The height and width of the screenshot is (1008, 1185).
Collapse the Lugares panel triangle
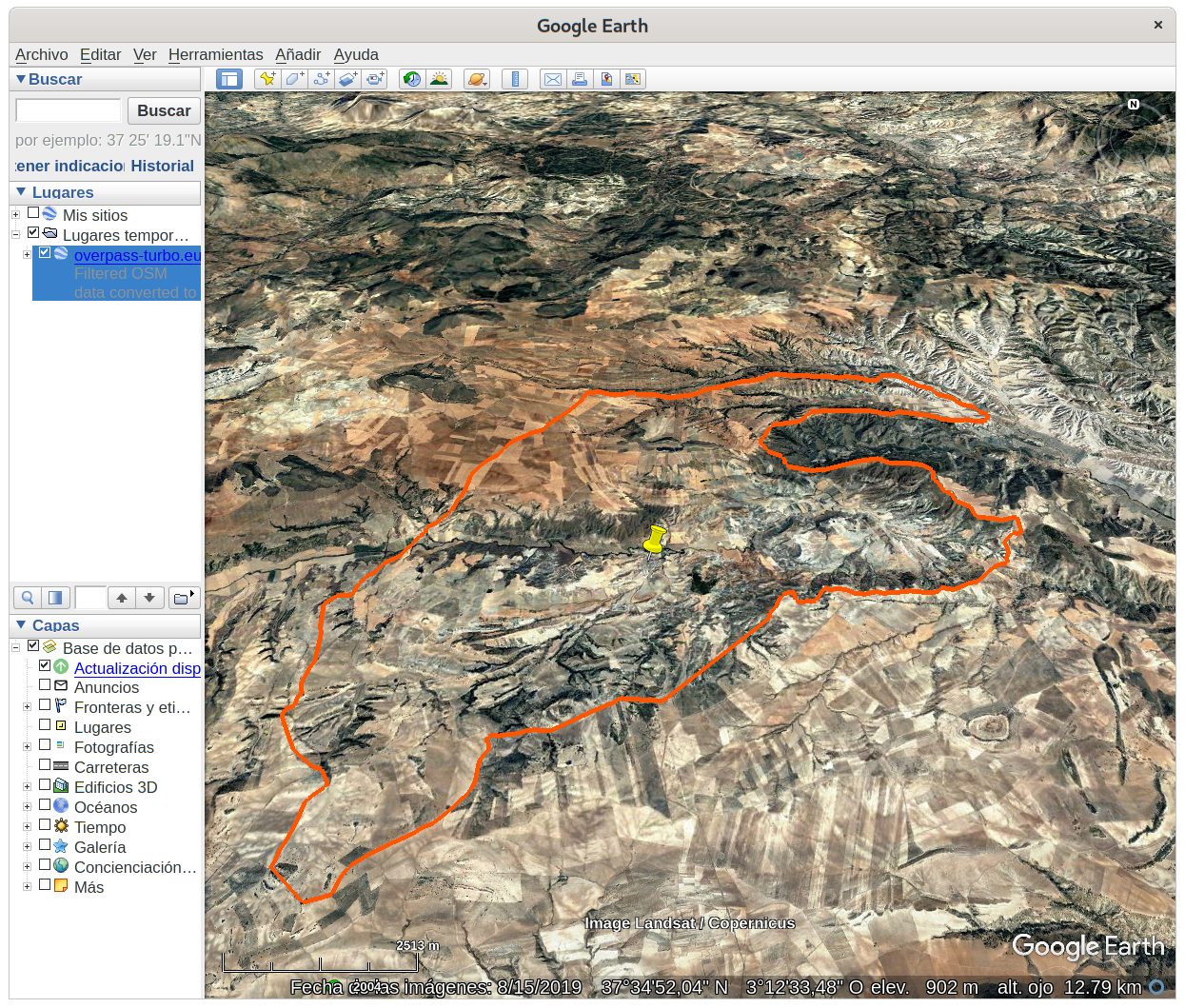point(21,191)
